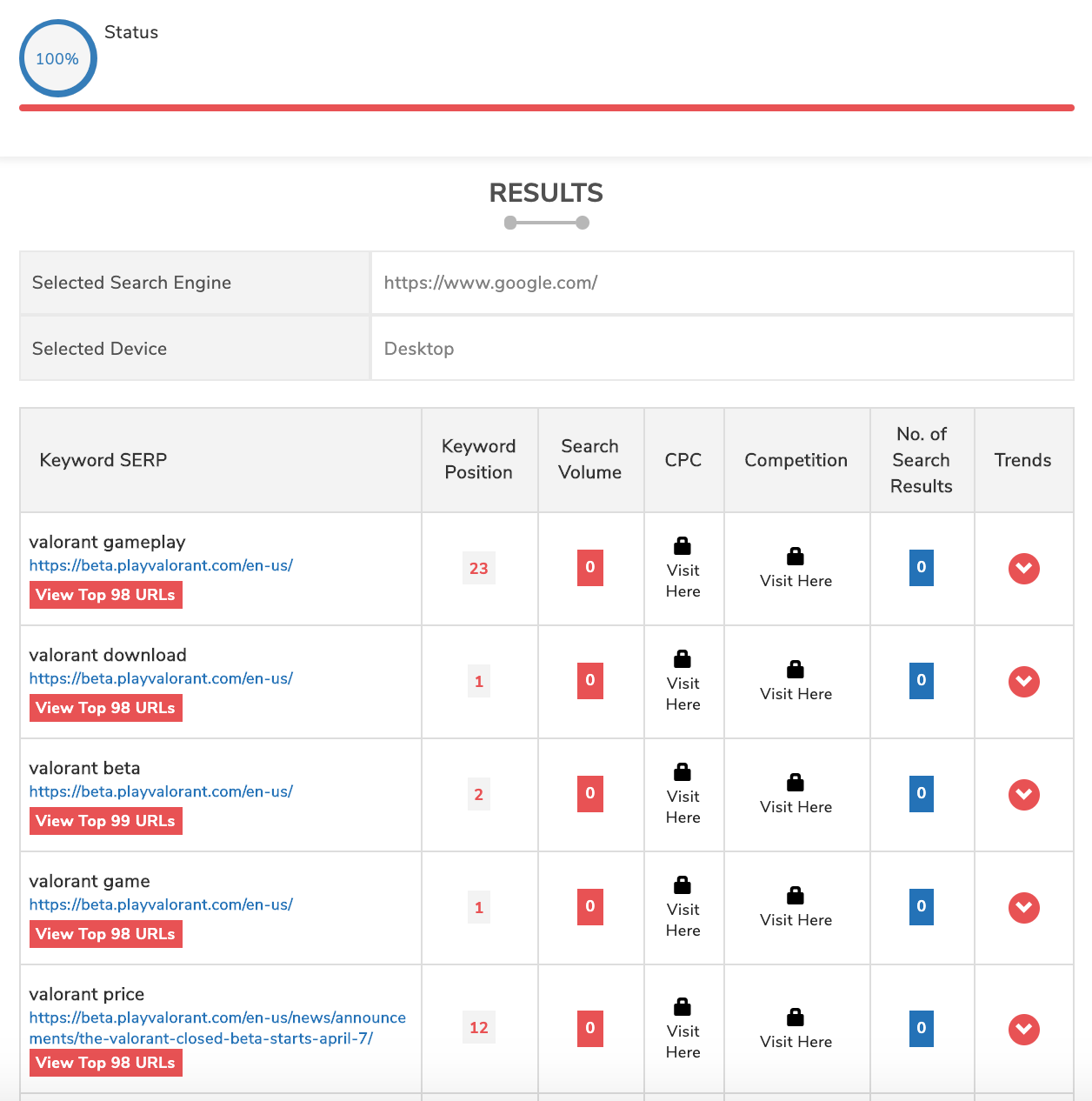Click View Top 98 URLs for valorant game

[x=105, y=933]
